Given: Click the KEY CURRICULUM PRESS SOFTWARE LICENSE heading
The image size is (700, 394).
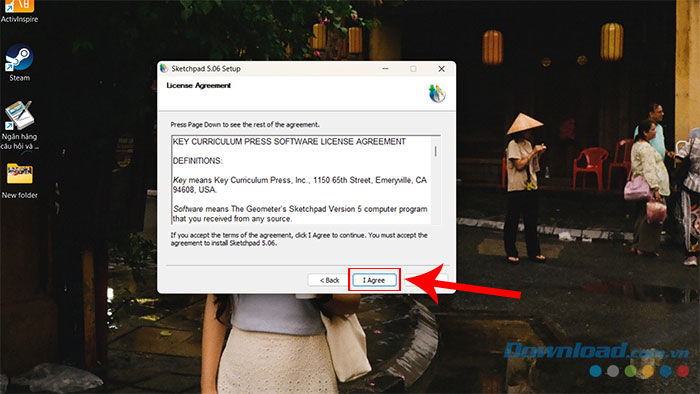Looking at the screenshot, I should [x=289, y=141].
